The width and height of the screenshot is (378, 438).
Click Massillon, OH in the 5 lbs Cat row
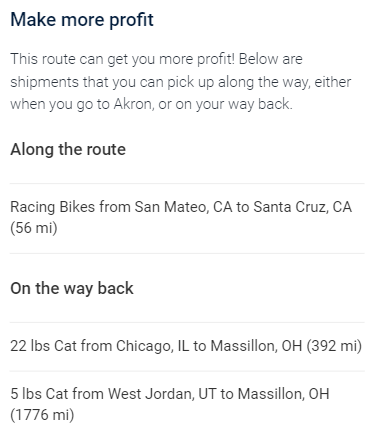(284, 394)
